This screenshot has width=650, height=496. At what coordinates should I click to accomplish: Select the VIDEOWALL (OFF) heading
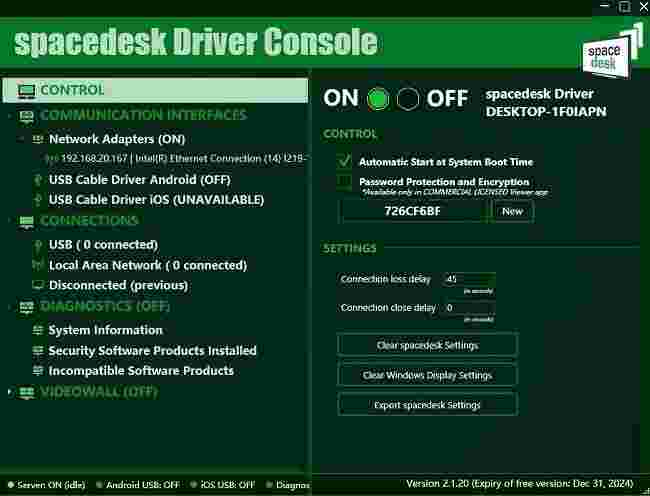click(x=99, y=392)
